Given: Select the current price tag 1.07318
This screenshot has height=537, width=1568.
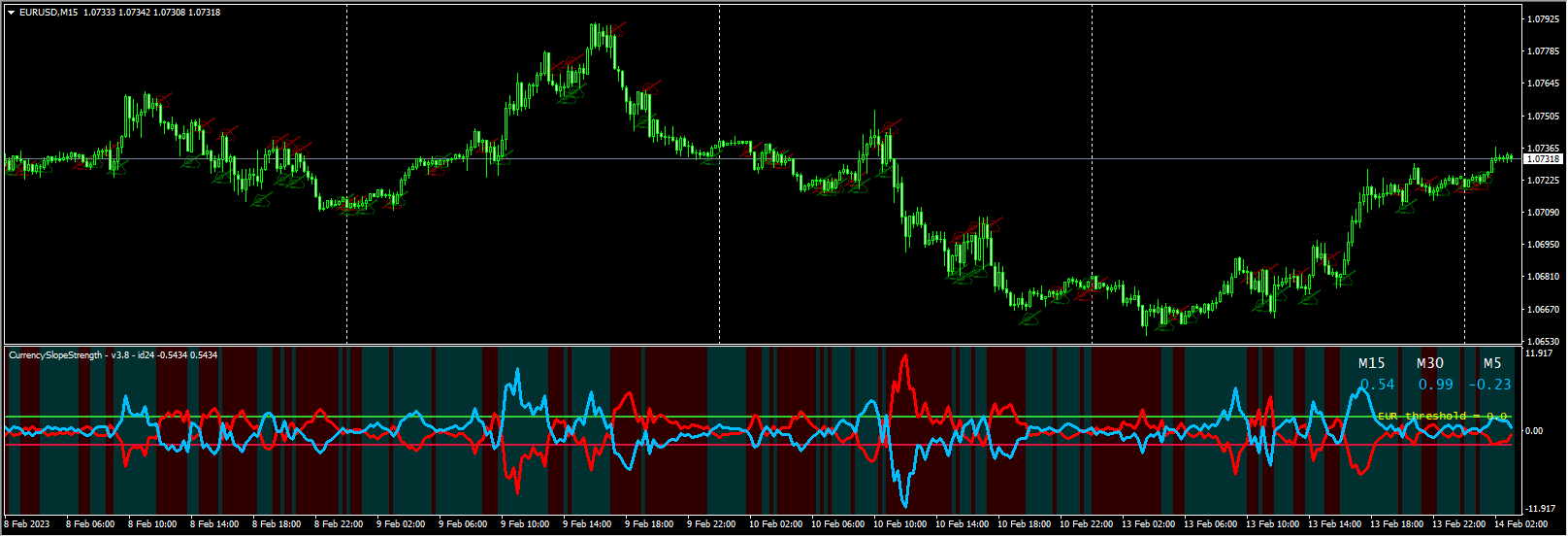Looking at the screenshot, I should coord(1543,158).
